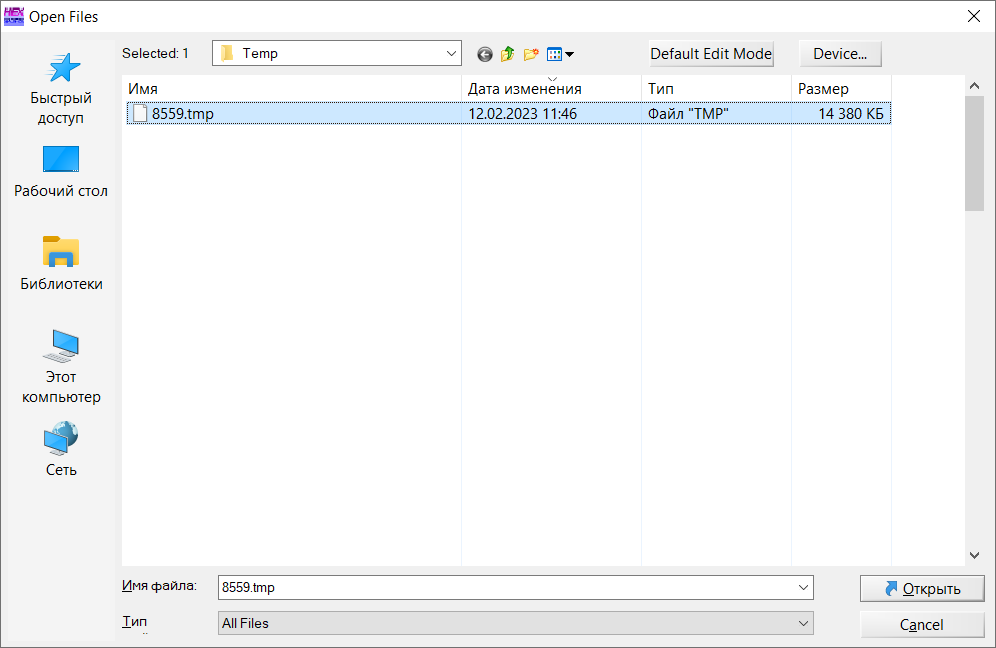Sort files by Размер column
Viewport: 996px width, 648px height.
(840, 89)
